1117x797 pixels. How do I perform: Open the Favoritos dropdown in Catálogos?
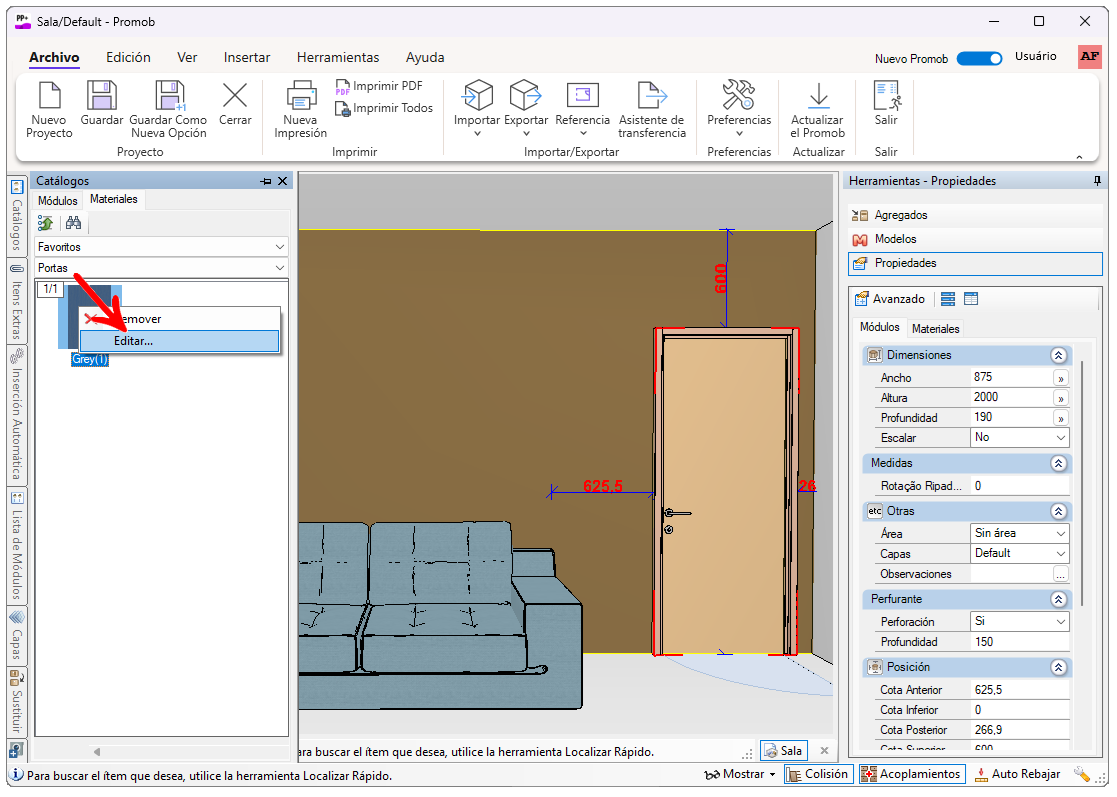pyautogui.click(x=160, y=247)
